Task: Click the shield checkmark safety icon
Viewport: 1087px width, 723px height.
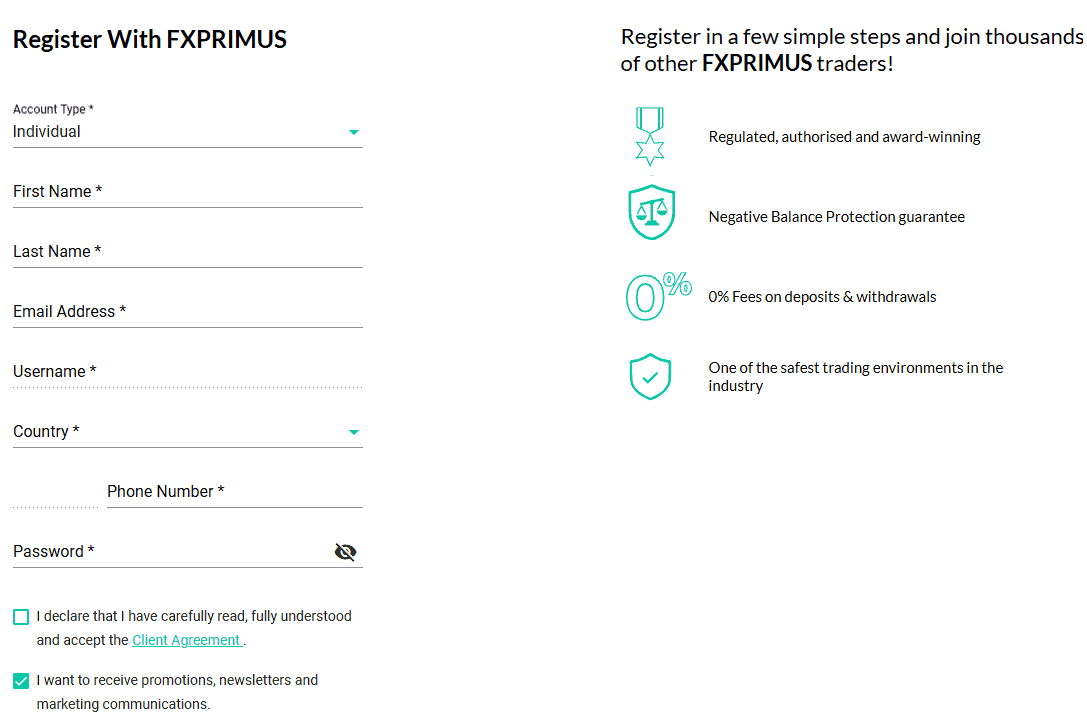Action: 650,376
